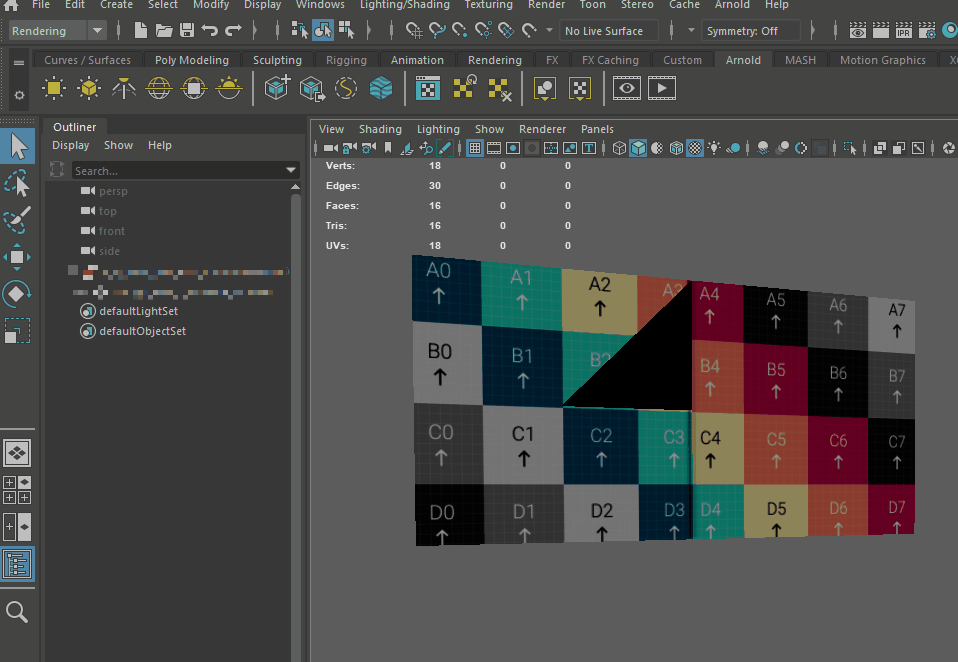
Task: Toggle the viewport grid display
Action: pyautogui.click(x=475, y=148)
